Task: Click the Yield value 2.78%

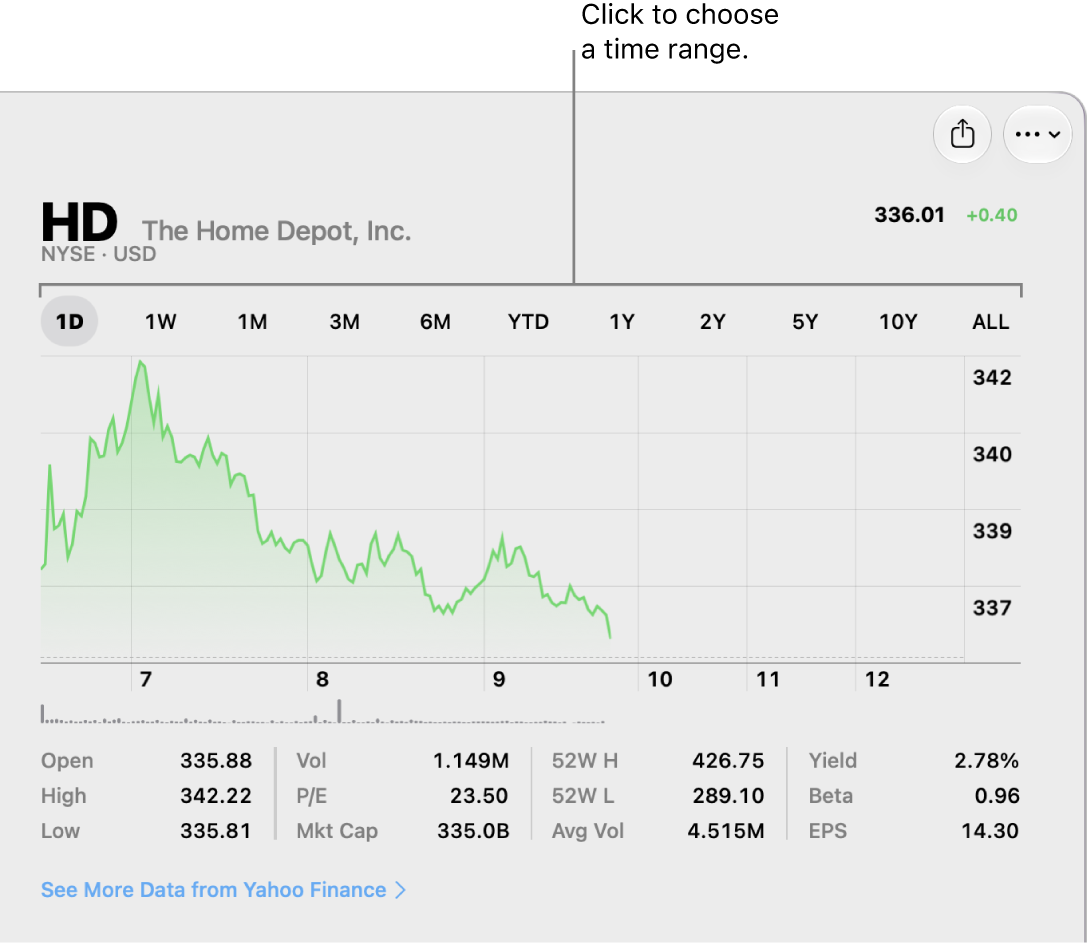Action: 986,761
